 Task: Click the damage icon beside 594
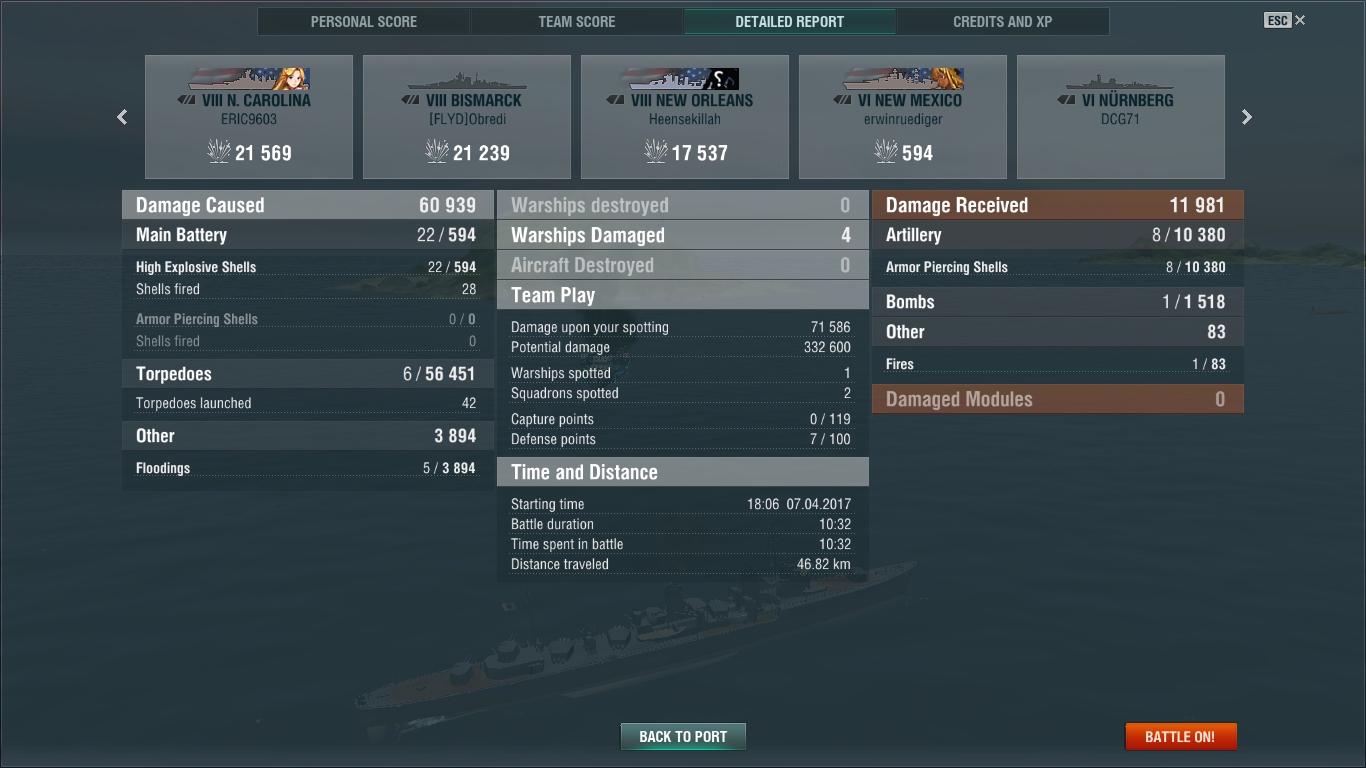(886, 151)
